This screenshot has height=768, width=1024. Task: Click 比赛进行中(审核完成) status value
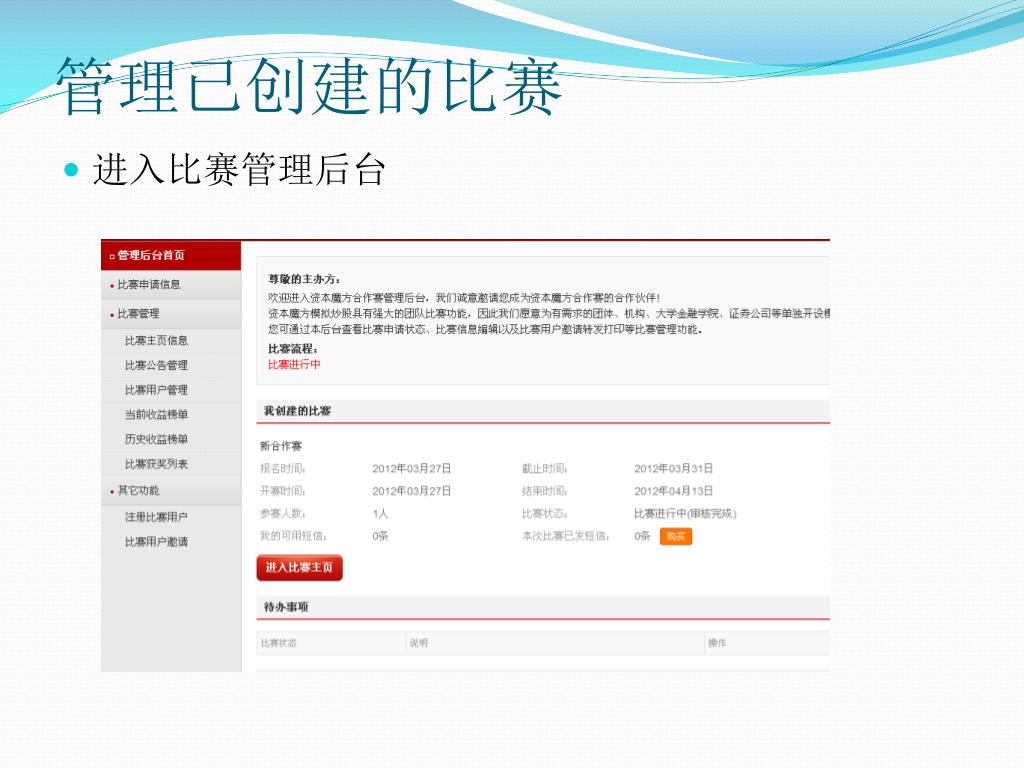click(x=685, y=514)
